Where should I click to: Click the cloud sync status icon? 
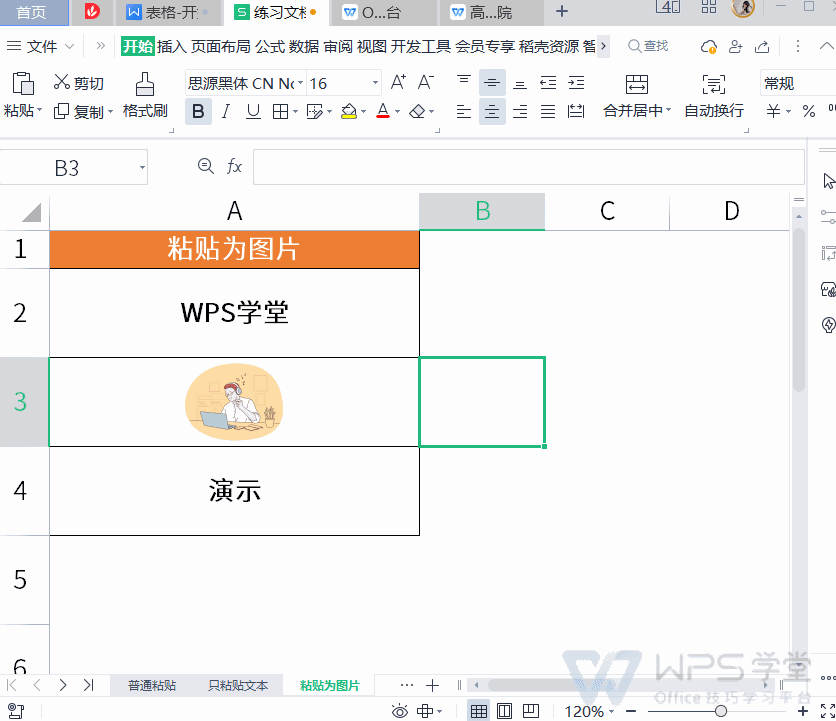click(x=709, y=47)
